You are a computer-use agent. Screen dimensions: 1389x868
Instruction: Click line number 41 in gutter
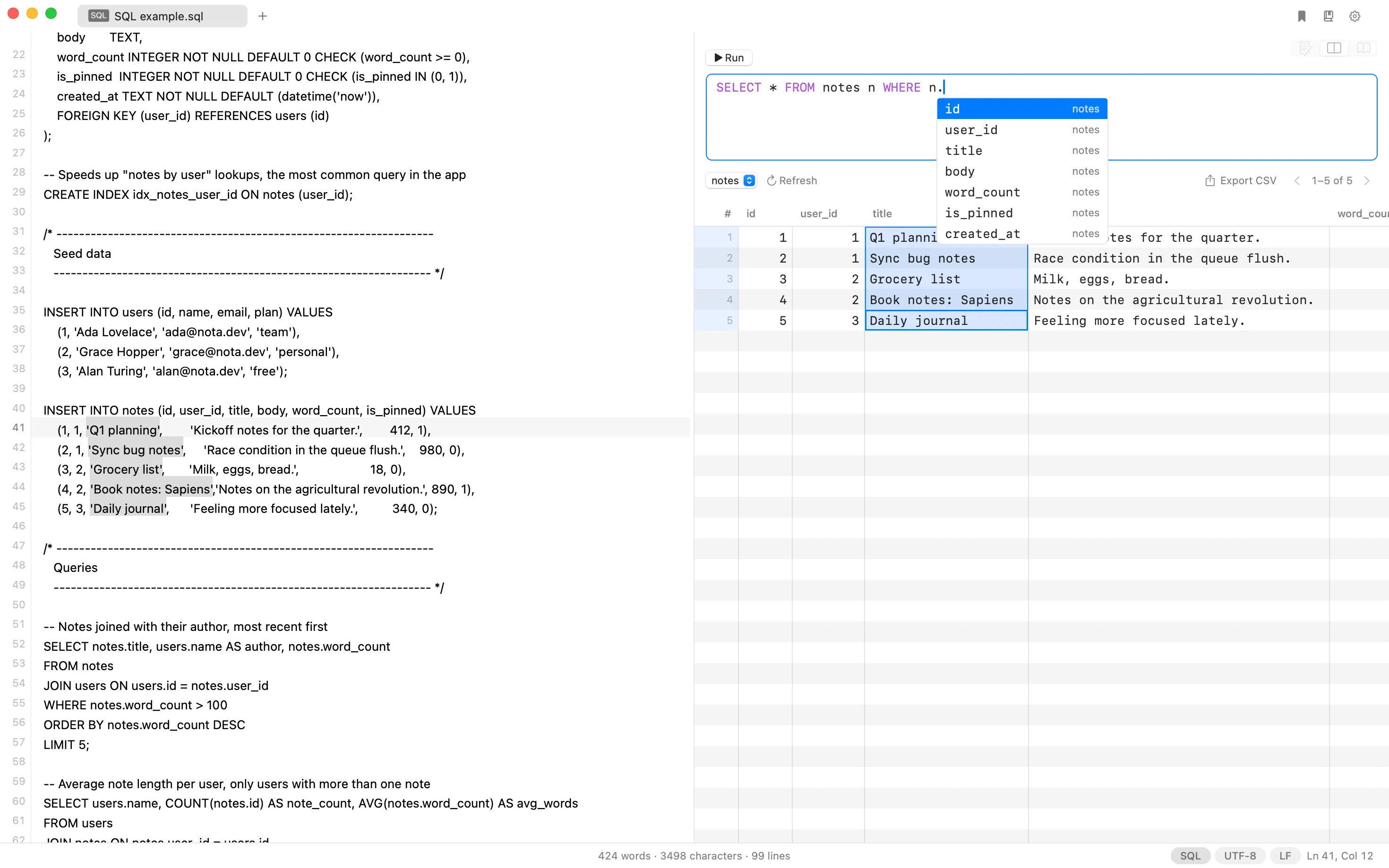[x=18, y=428]
